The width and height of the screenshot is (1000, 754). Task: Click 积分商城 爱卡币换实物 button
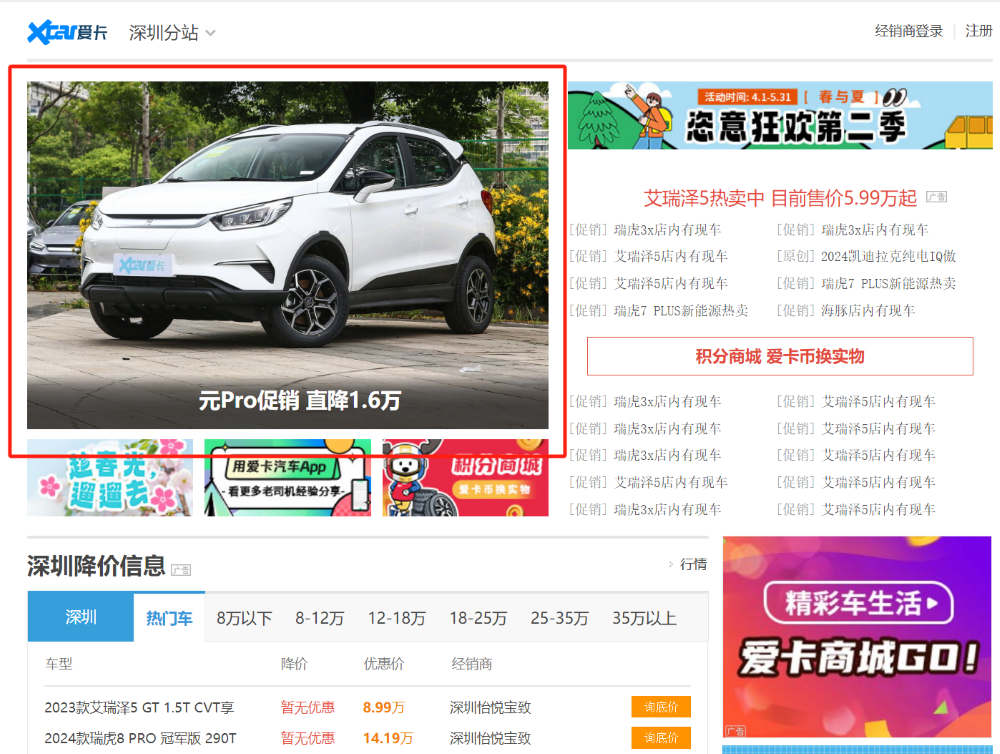coord(780,356)
